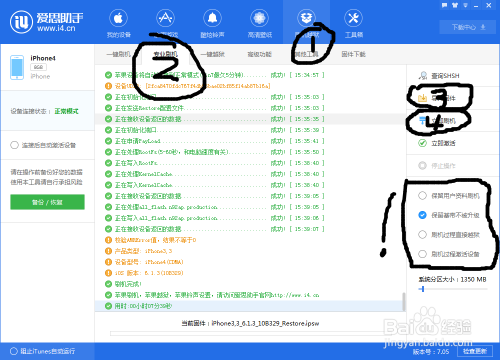Click the 正在写入KernelCache log row

pos(250,185)
